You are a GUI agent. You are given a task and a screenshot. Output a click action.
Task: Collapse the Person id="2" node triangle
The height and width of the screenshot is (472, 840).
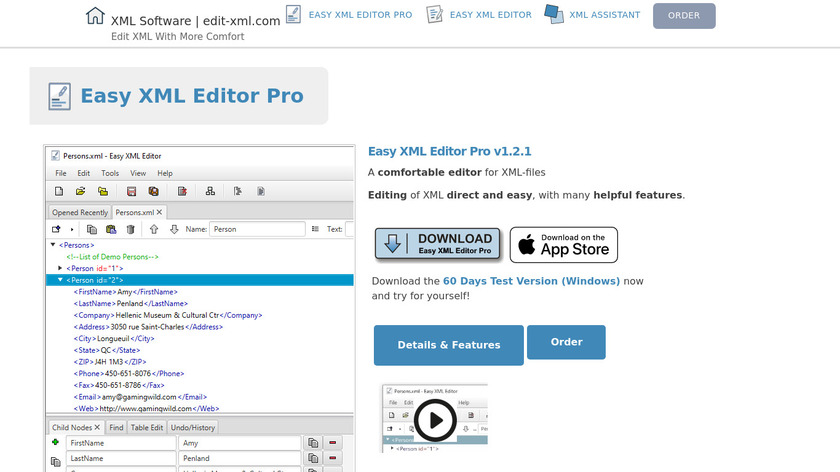(60, 280)
